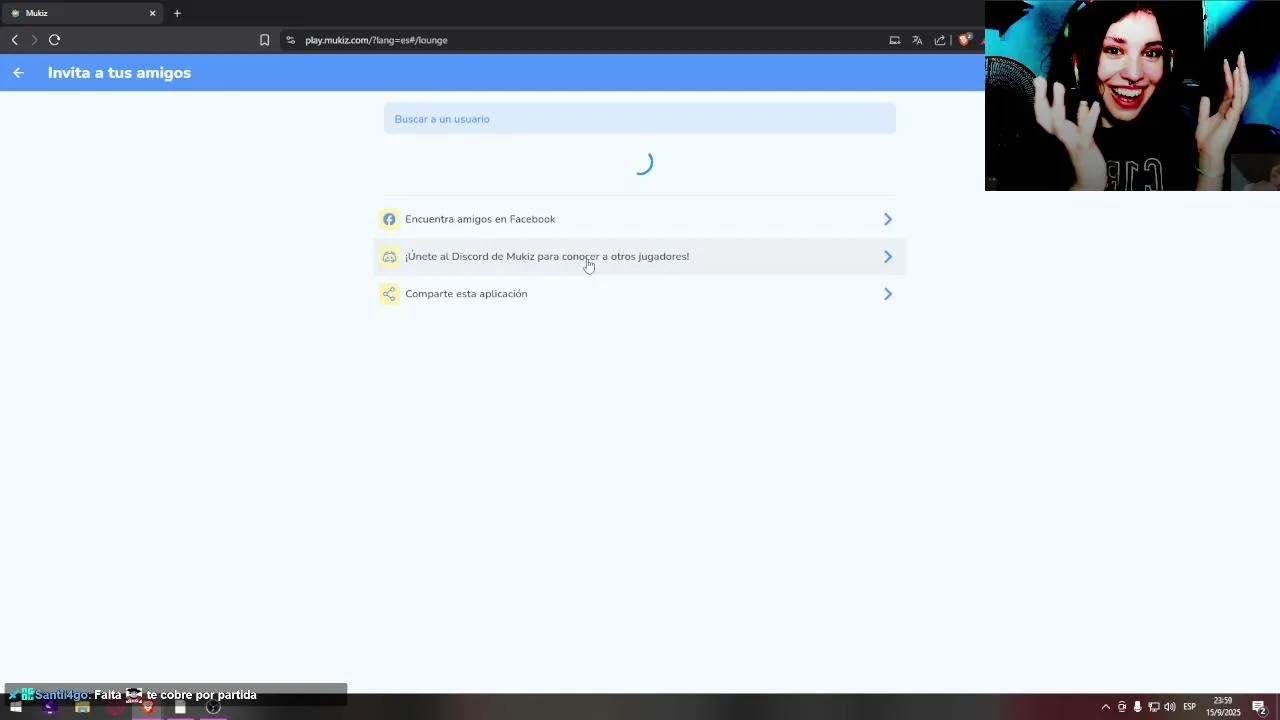Click the Brave icon in the taskbar
The image size is (1280, 720).
point(148,707)
